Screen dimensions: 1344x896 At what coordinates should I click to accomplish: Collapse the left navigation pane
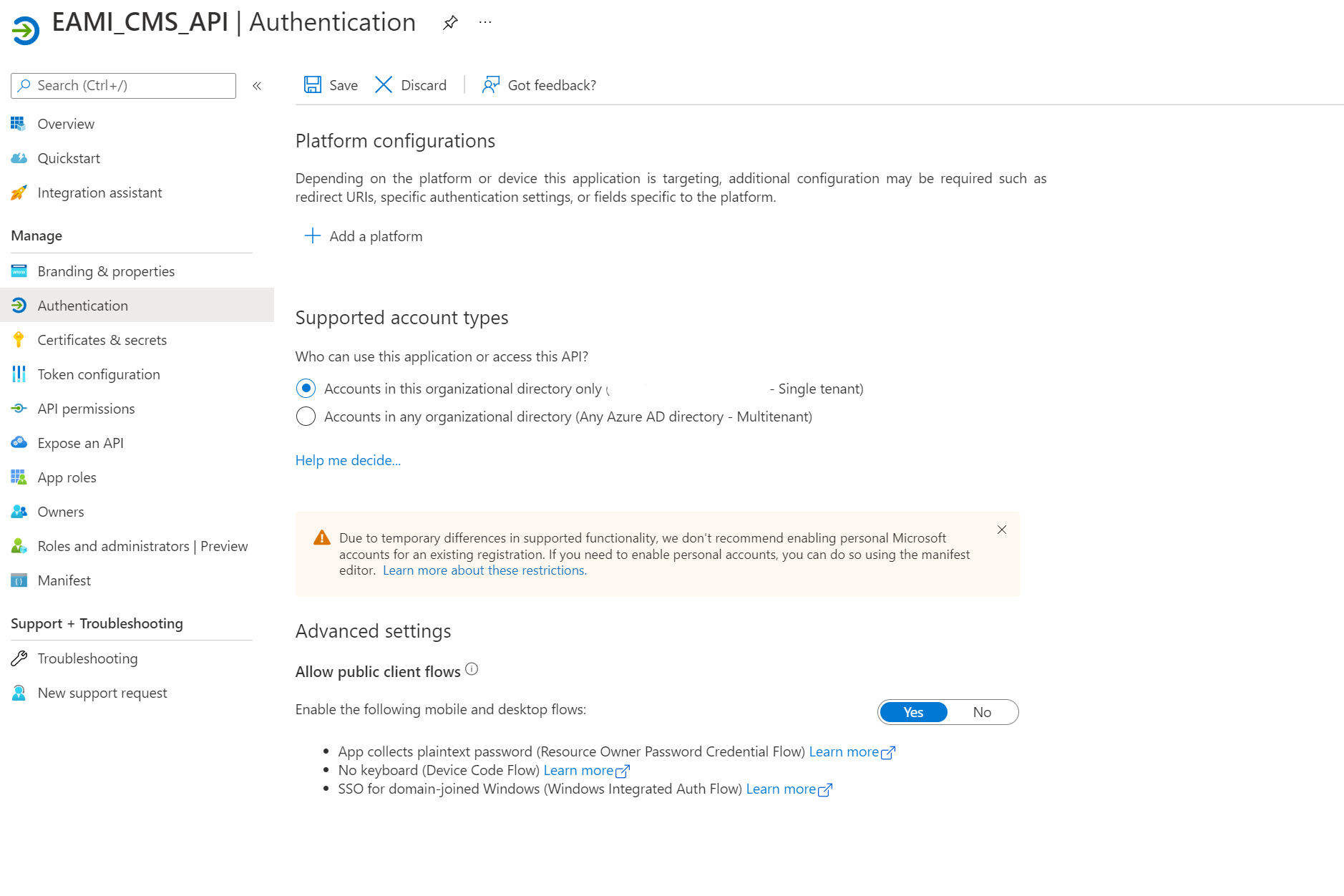pyautogui.click(x=256, y=85)
